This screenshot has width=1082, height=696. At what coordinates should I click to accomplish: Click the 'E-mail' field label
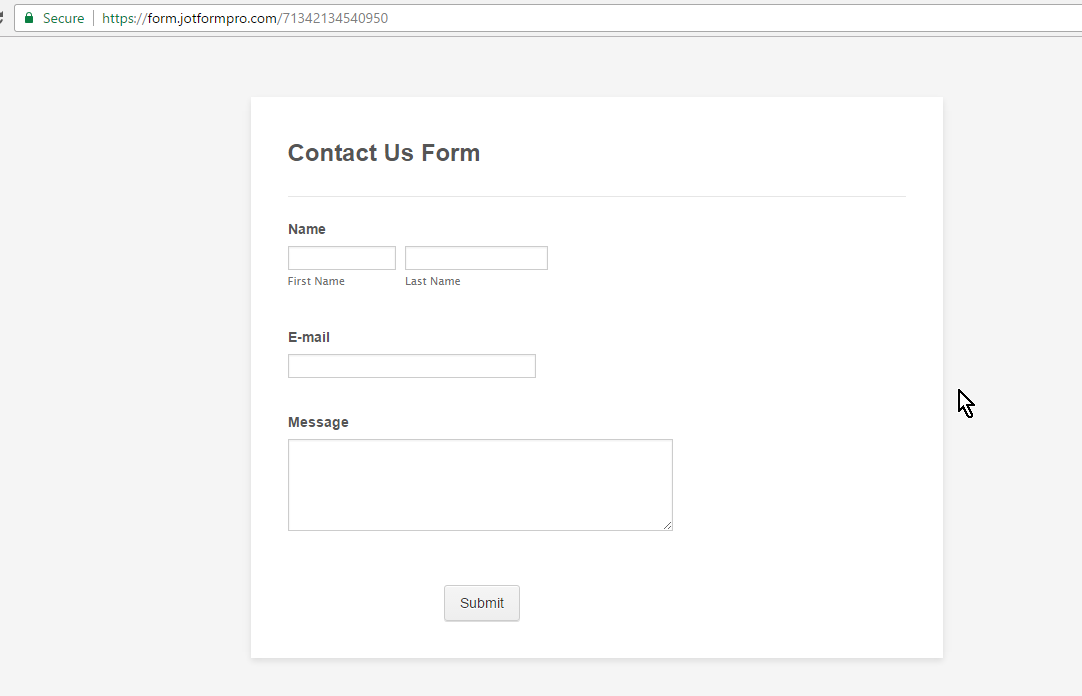(309, 337)
